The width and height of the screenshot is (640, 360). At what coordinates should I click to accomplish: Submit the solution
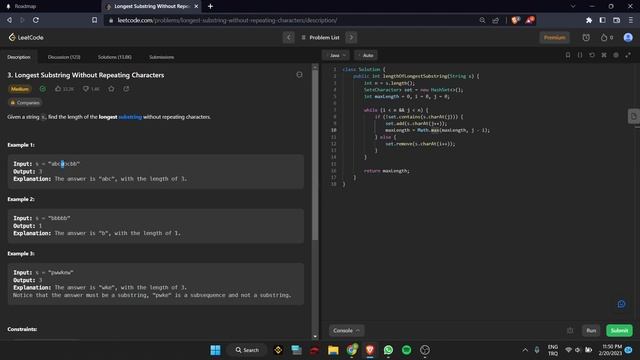point(619,330)
